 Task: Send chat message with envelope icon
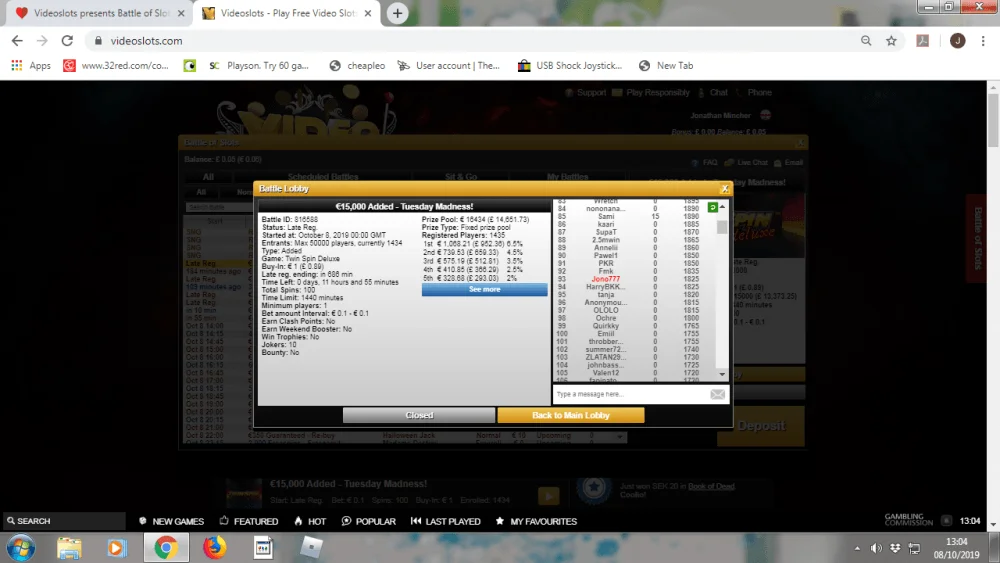(717, 394)
